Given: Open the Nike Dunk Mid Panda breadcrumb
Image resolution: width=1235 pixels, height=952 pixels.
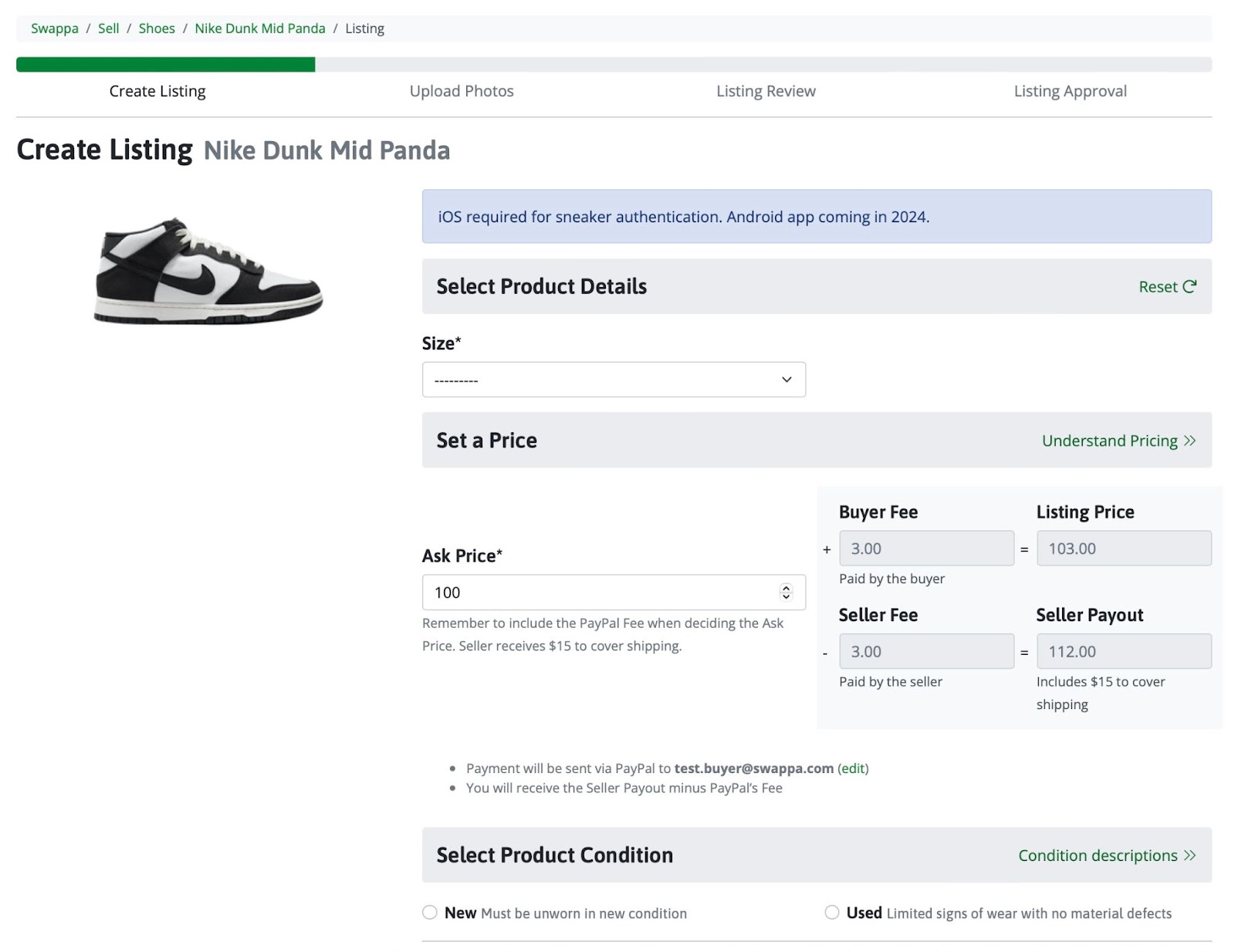Looking at the screenshot, I should [260, 29].
